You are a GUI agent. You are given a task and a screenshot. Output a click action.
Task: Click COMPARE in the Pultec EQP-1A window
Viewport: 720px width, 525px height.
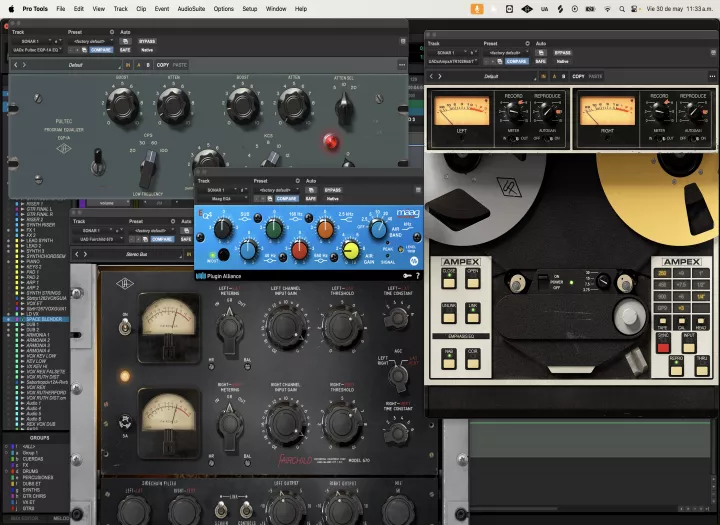tap(101, 50)
